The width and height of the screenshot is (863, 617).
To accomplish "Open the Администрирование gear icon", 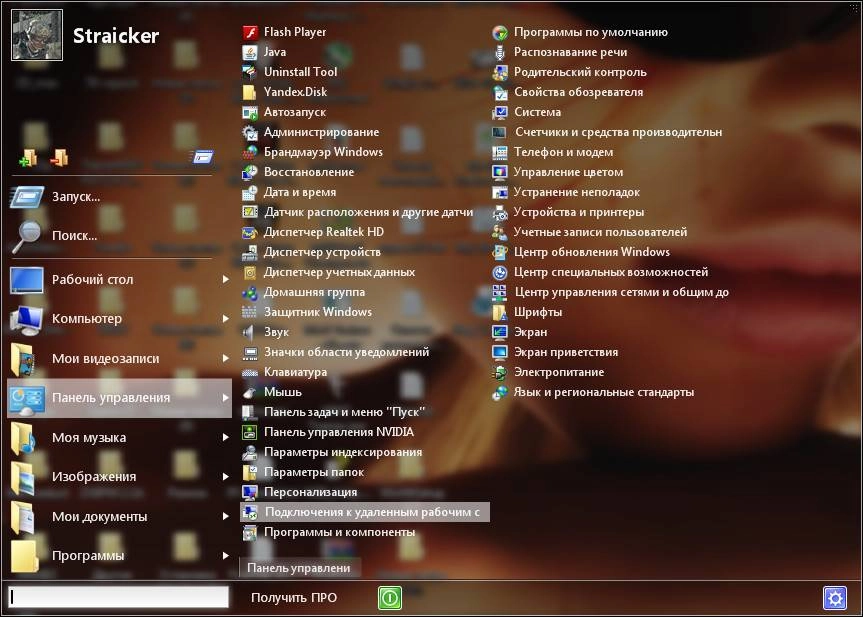I will click(250, 132).
